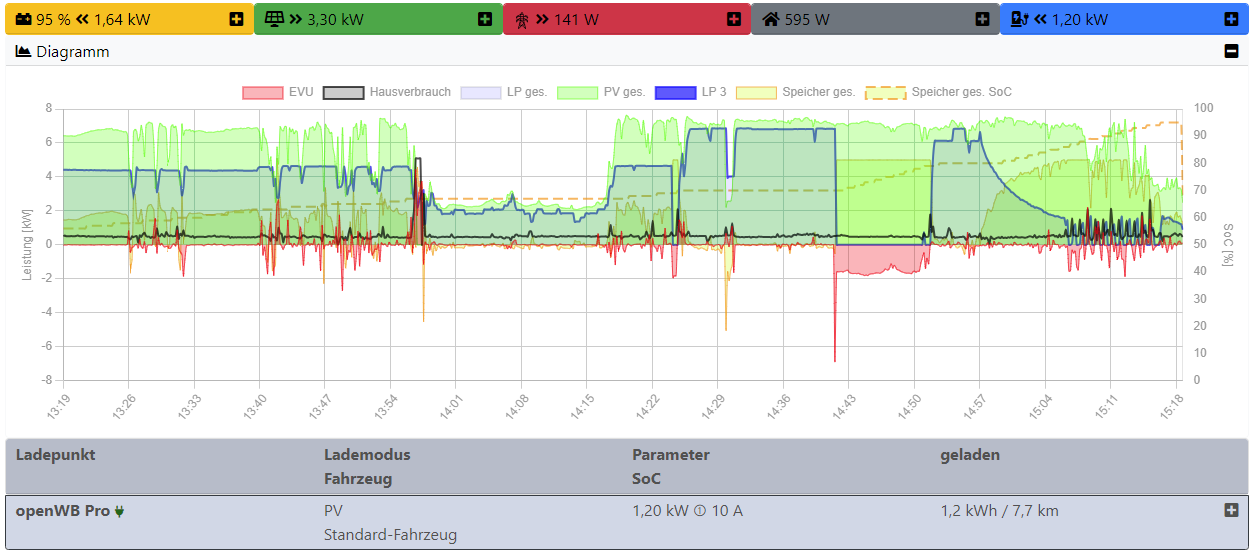The width and height of the screenshot is (1256, 558).
Task: Expand the yellow battery storage card
Action: coord(236,19)
